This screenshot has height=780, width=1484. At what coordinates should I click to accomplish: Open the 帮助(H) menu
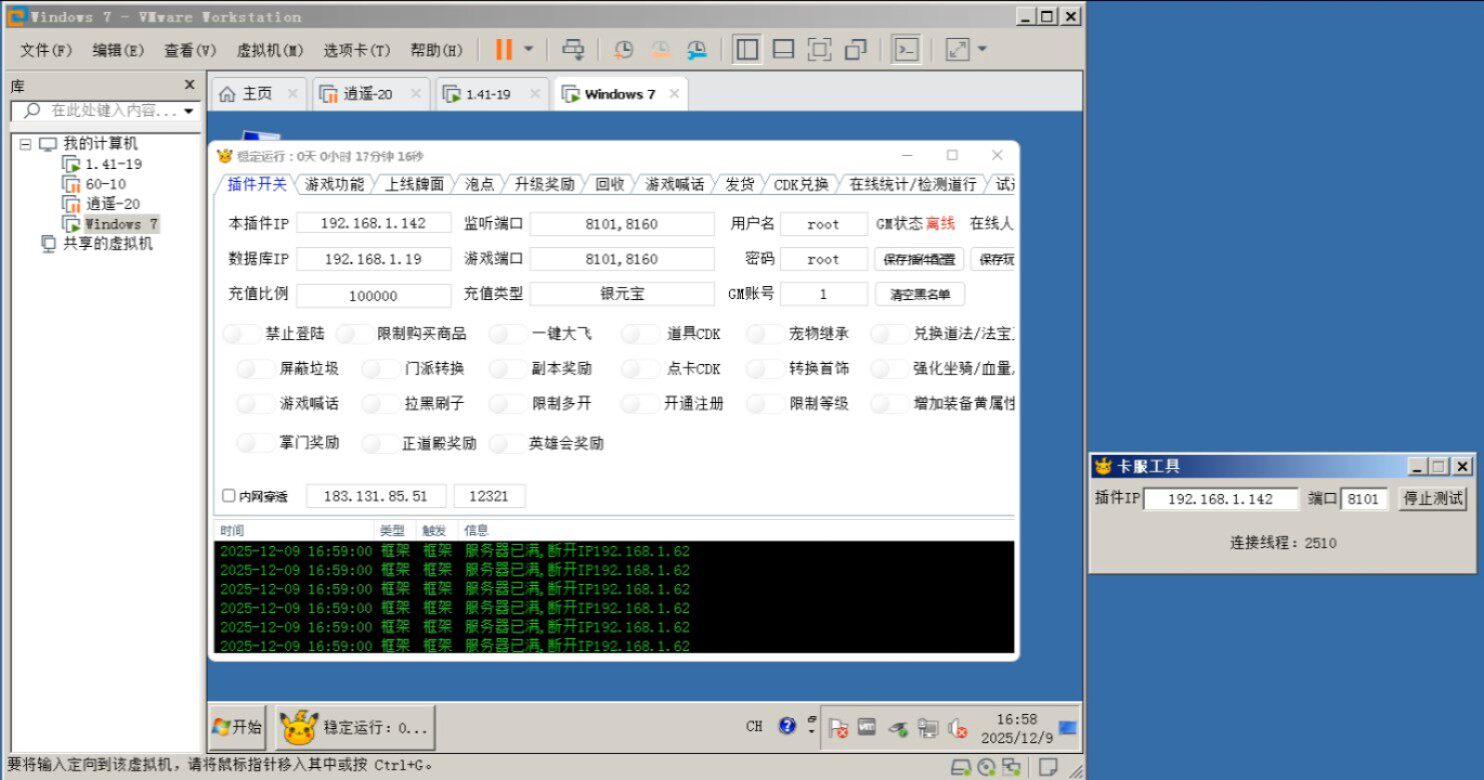(x=436, y=50)
